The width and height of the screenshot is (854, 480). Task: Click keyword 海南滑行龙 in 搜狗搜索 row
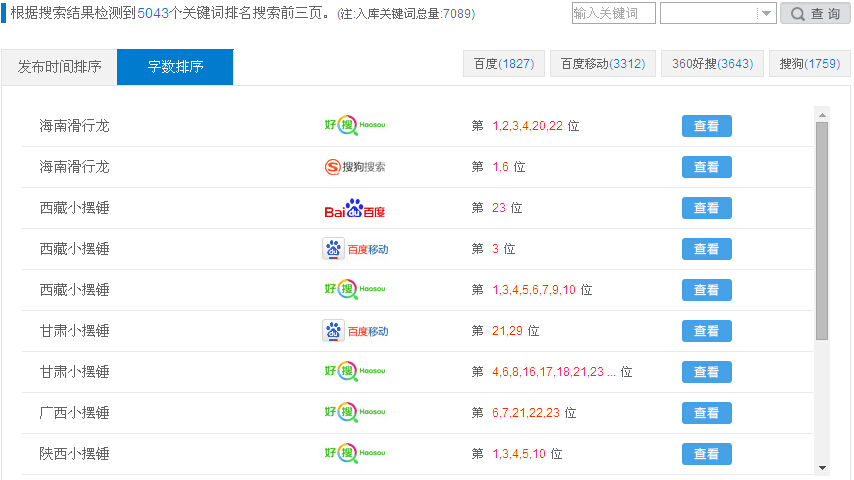[74, 167]
